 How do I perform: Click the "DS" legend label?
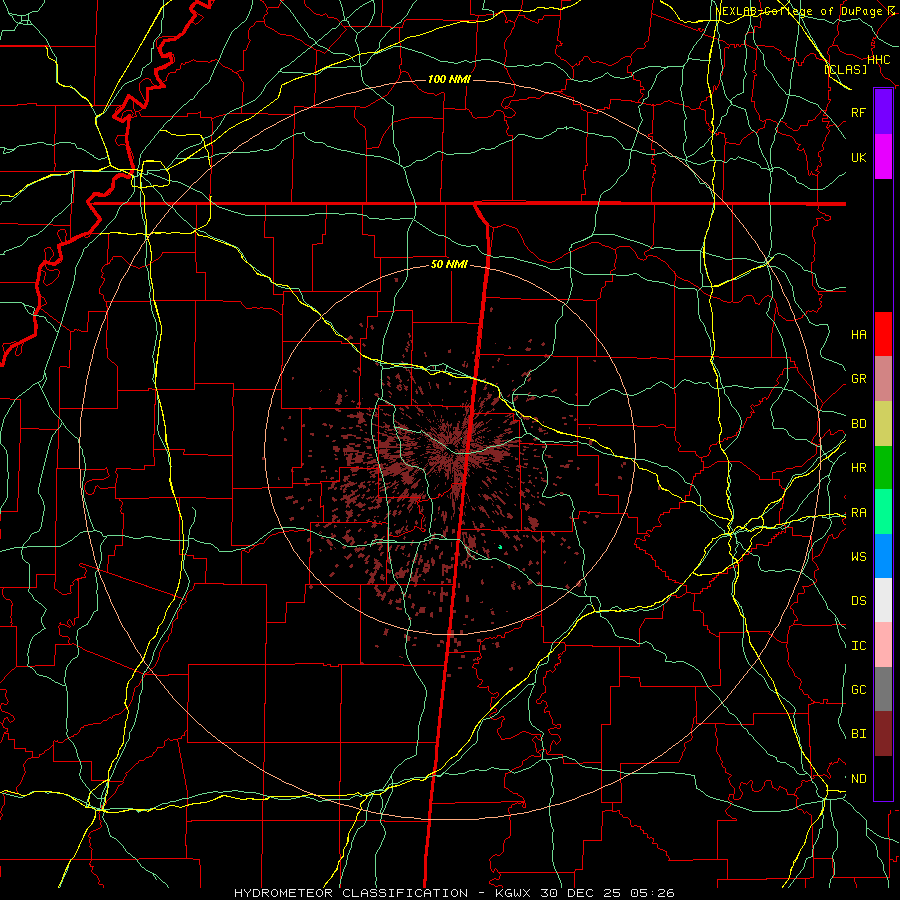[x=858, y=601]
